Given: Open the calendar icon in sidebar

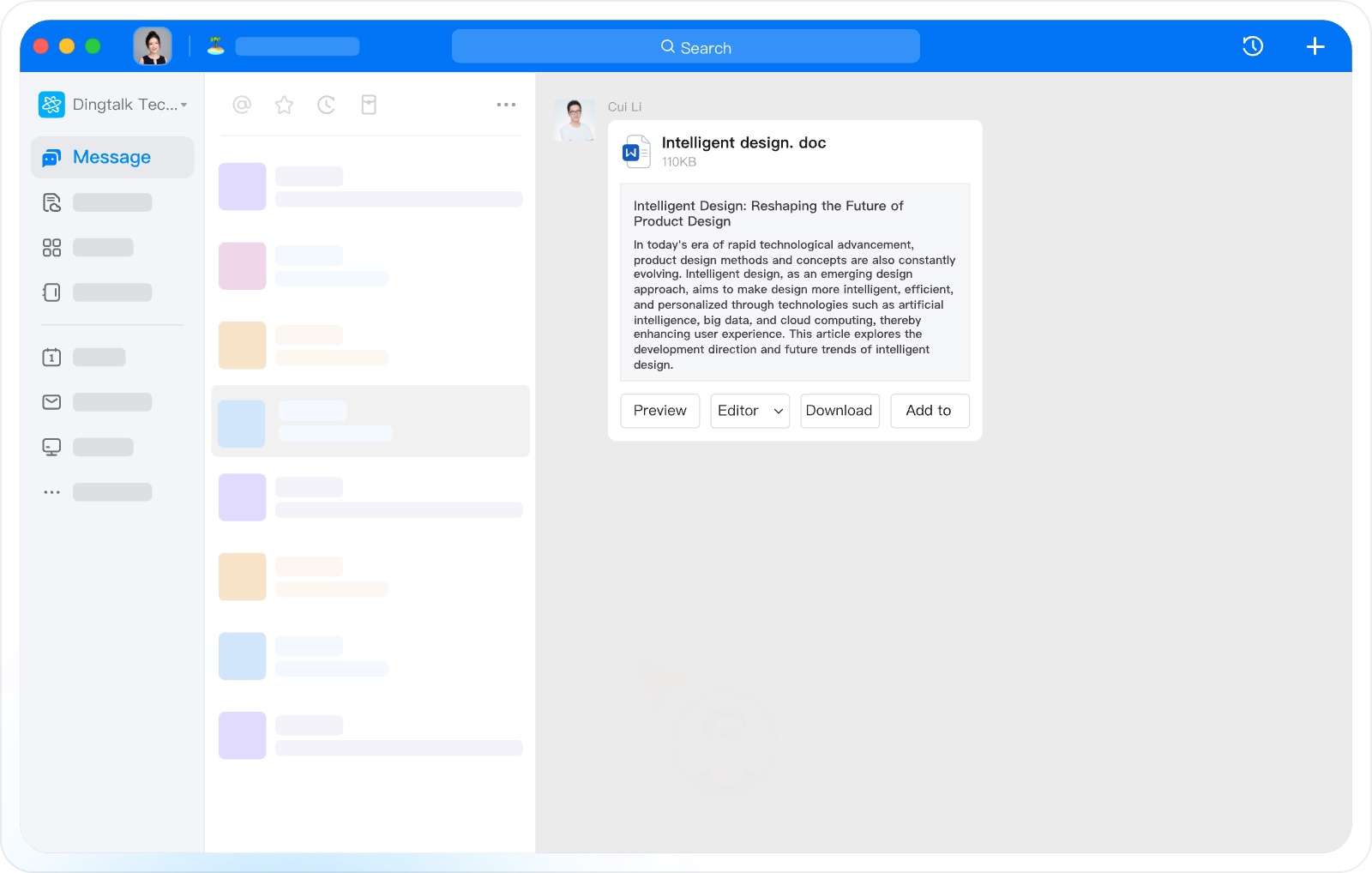Looking at the screenshot, I should pos(51,357).
